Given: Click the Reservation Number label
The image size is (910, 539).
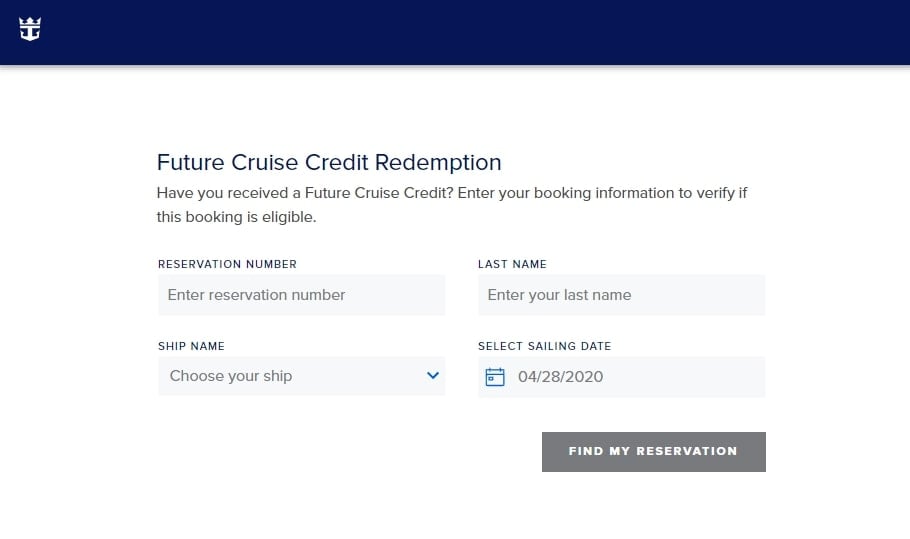Looking at the screenshot, I should [x=227, y=264].
